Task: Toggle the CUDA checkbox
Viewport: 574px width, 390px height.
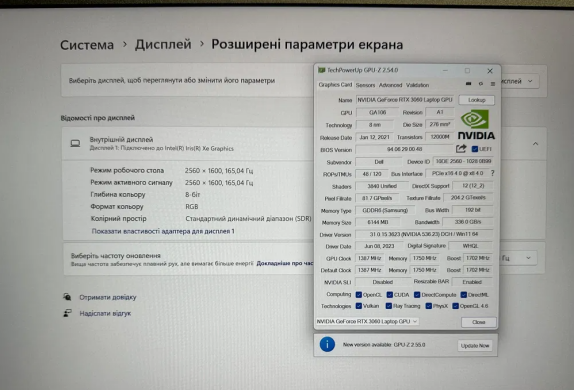Action: pyautogui.click(x=390, y=295)
